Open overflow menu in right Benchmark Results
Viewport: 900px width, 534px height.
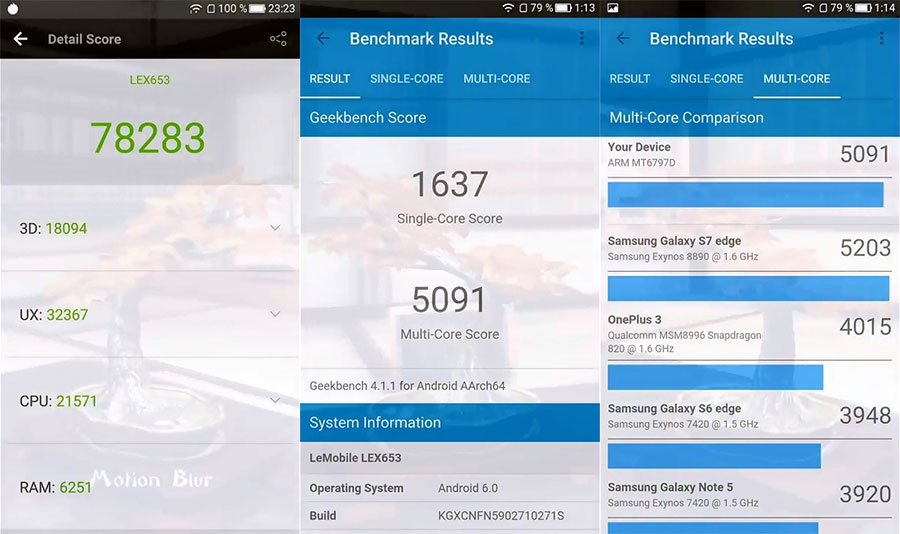click(882, 38)
